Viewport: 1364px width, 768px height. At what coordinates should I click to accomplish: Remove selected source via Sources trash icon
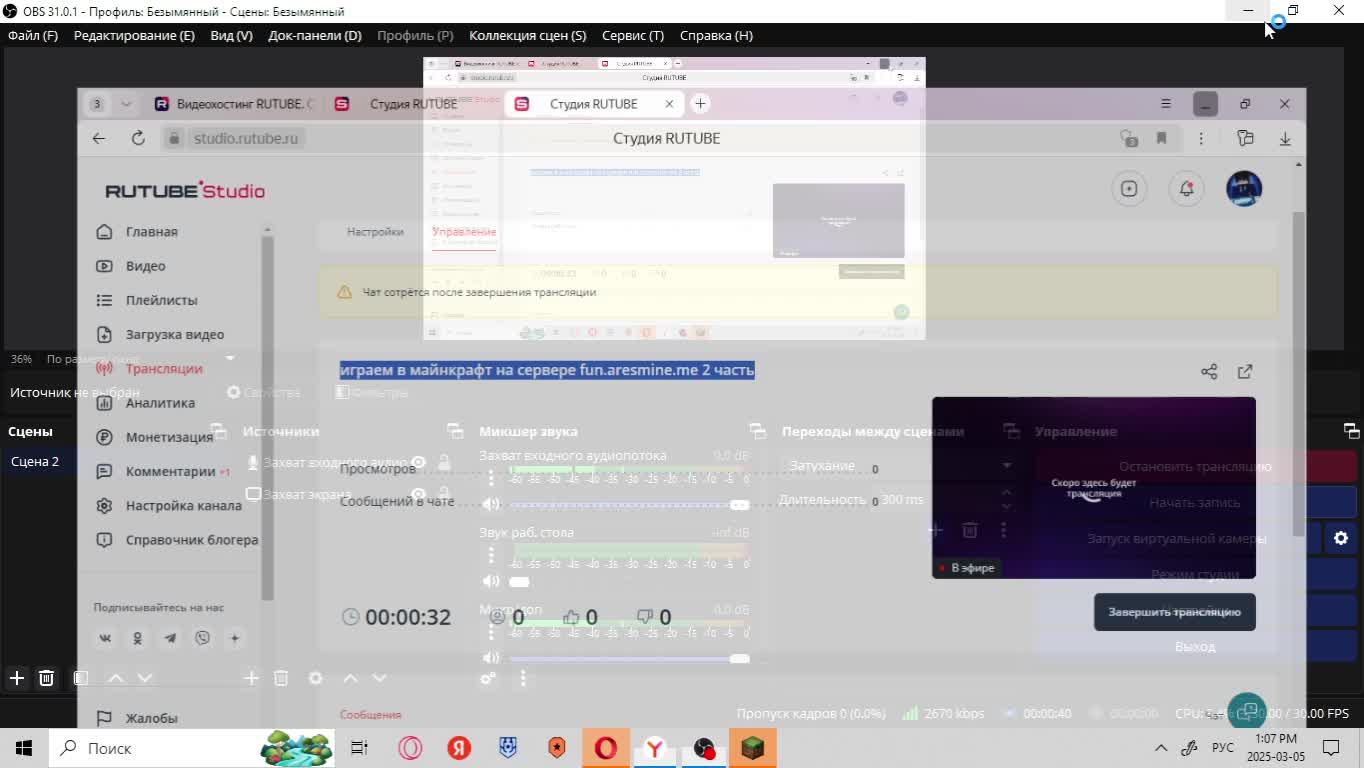(281, 678)
